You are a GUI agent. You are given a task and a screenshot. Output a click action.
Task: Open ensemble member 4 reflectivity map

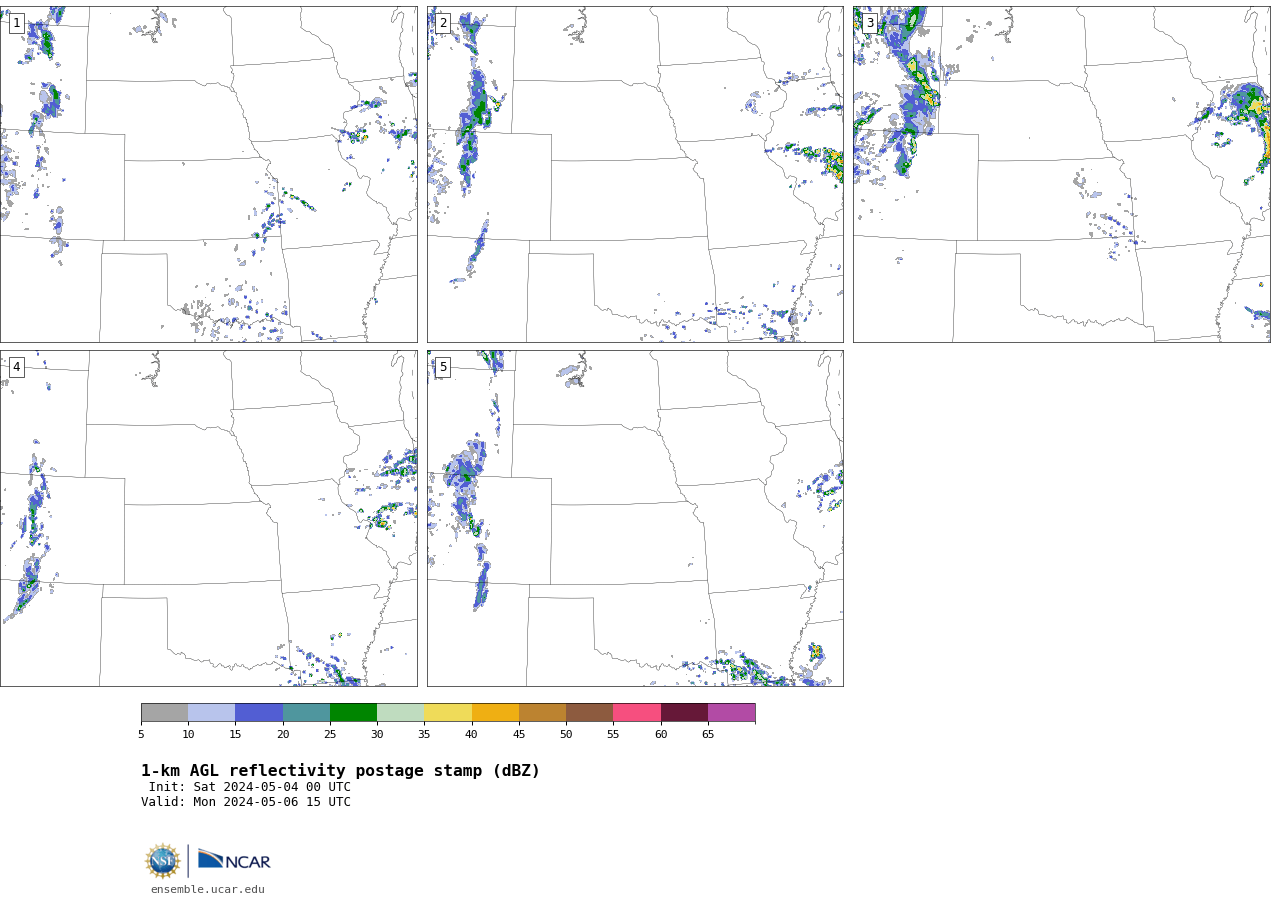click(209, 518)
